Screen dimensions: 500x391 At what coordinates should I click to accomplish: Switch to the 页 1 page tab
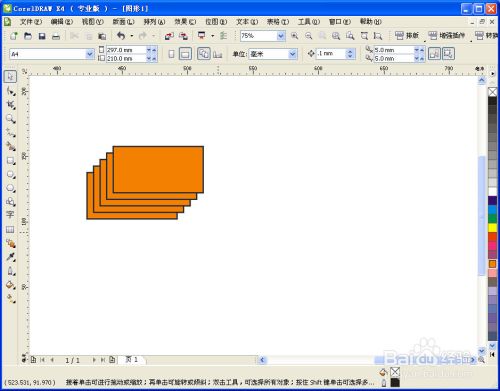(132, 360)
